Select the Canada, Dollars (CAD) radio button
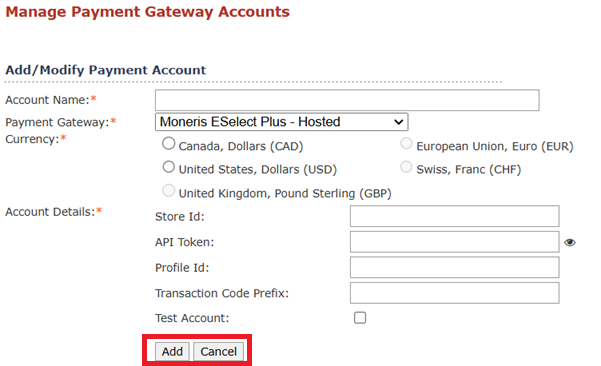 click(169, 144)
